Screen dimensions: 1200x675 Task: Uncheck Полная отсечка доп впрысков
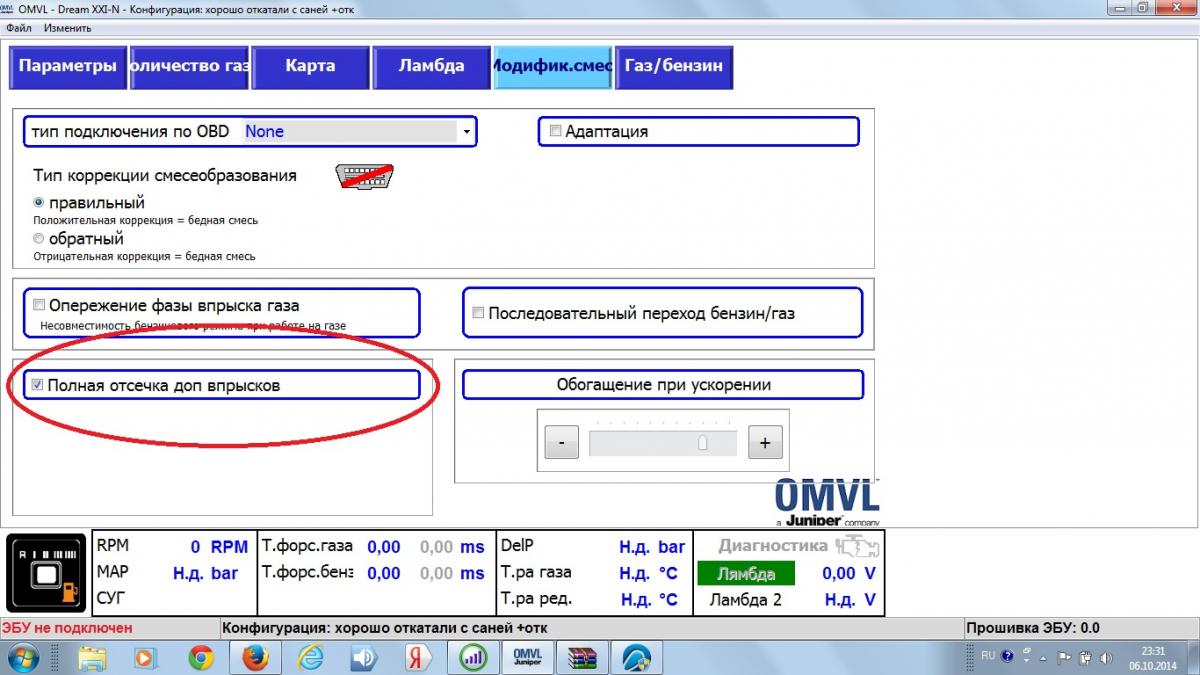coord(39,385)
